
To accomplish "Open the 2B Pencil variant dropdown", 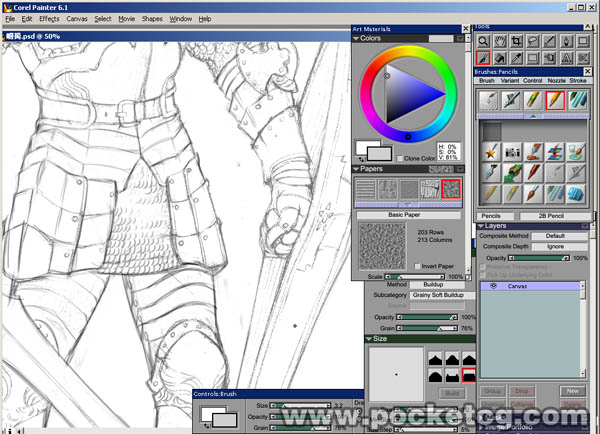I will pyautogui.click(x=554, y=216).
